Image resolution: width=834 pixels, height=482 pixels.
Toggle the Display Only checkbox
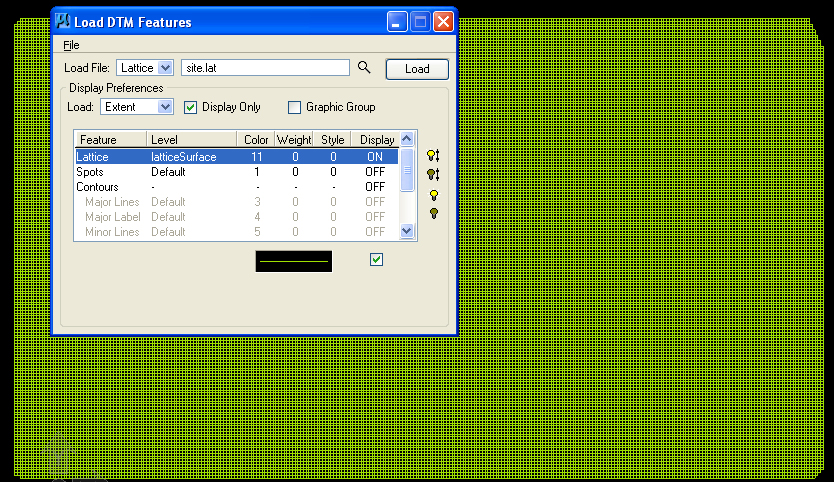190,107
